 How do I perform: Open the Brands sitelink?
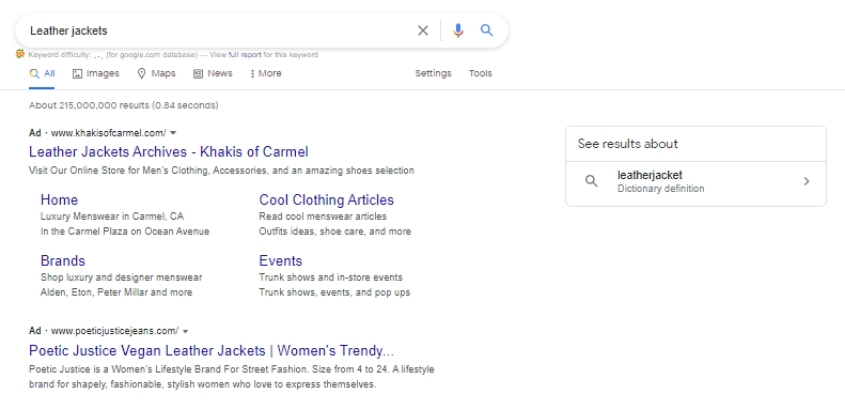point(63,261)
